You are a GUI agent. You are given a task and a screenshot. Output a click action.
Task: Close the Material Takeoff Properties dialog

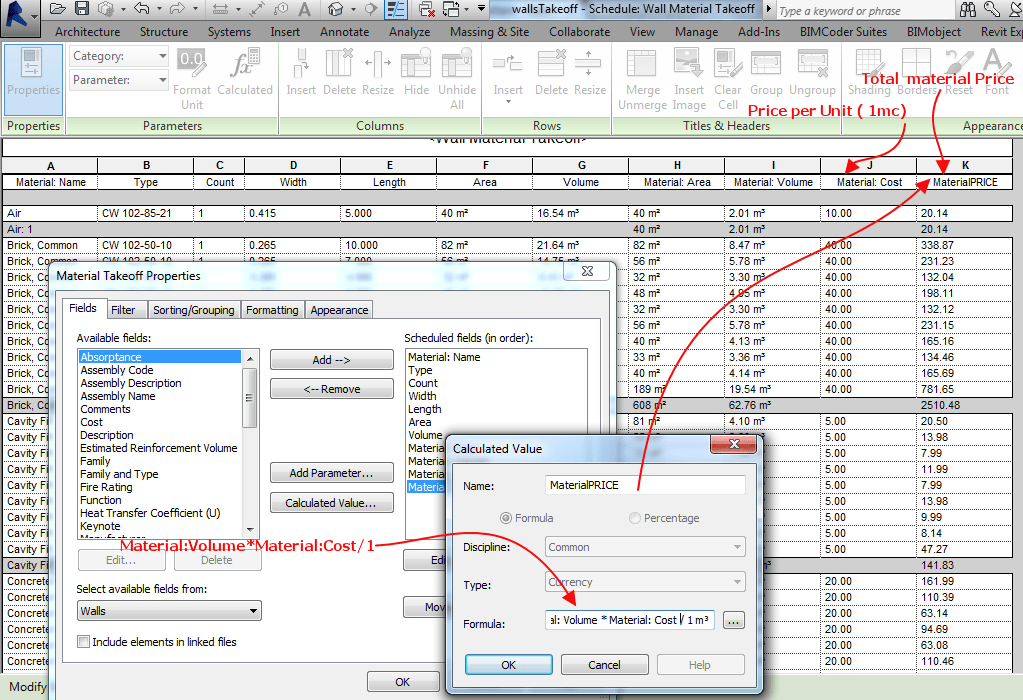(587, 271)
